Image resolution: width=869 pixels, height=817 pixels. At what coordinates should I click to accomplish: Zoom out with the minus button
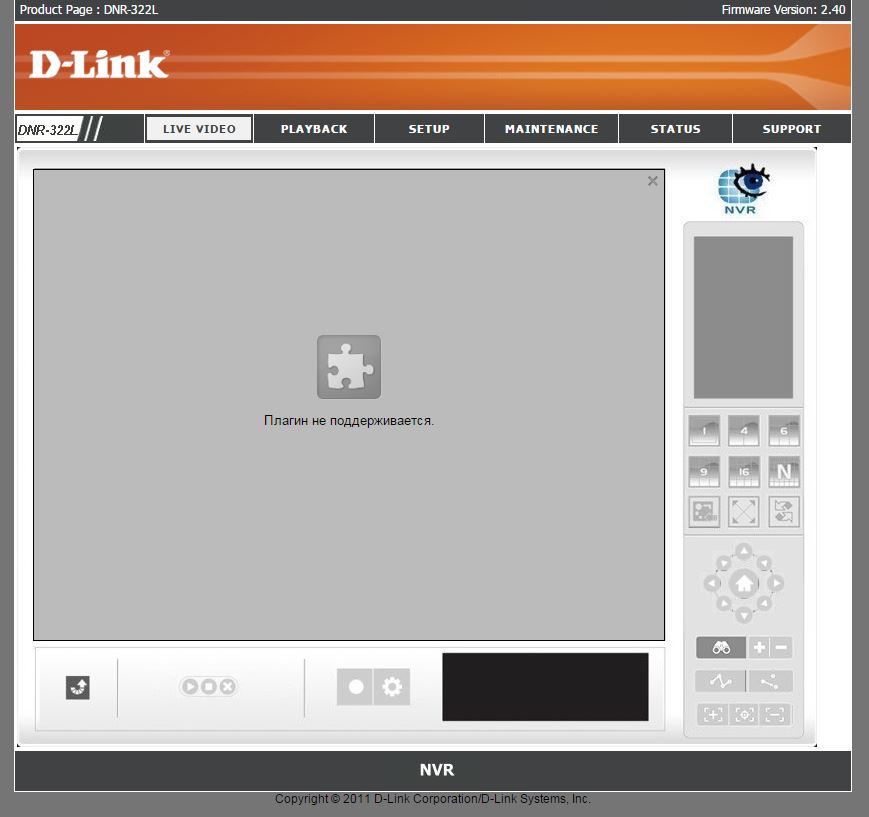point(781,647)
